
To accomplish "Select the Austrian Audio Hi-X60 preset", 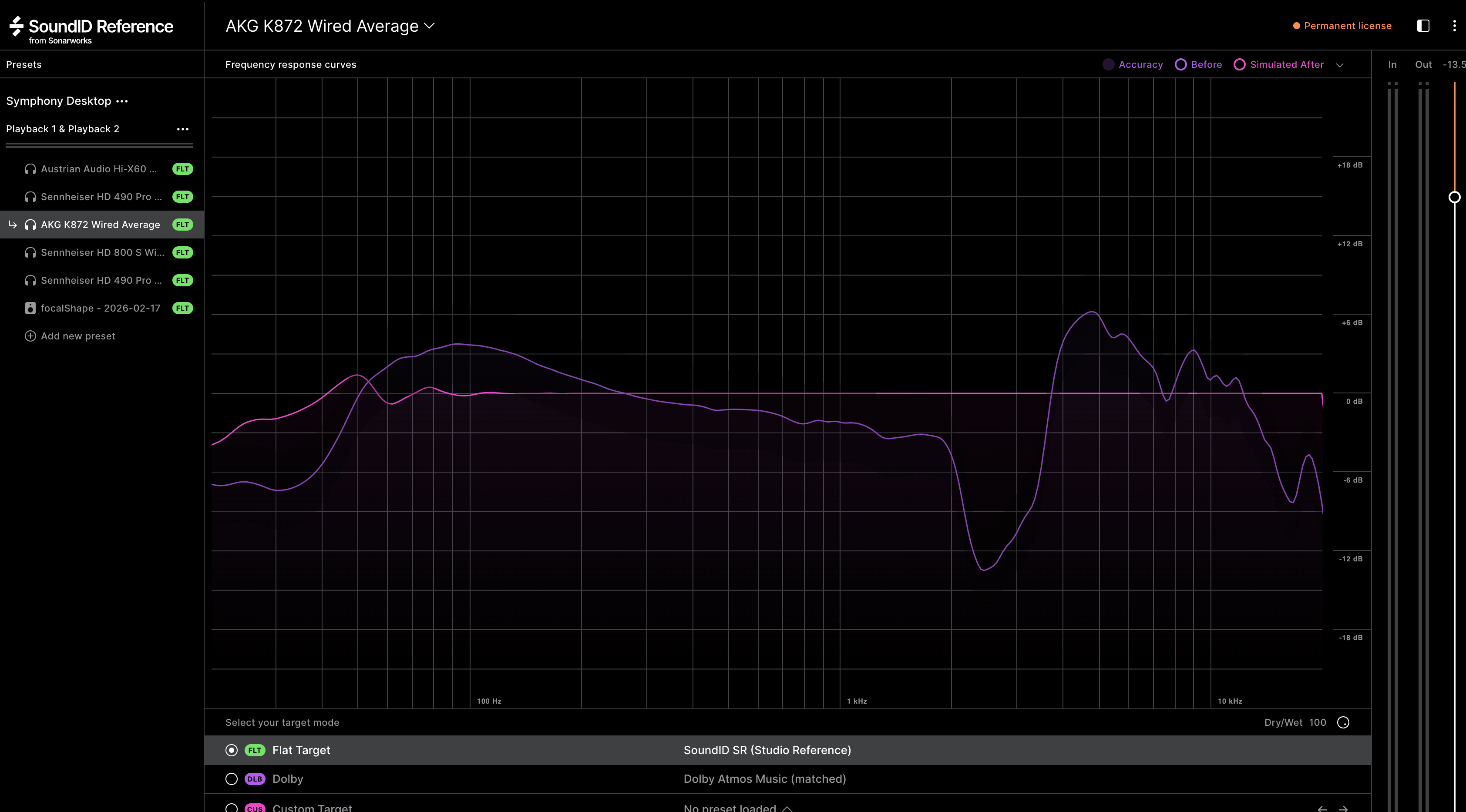I will coord(98,169).
